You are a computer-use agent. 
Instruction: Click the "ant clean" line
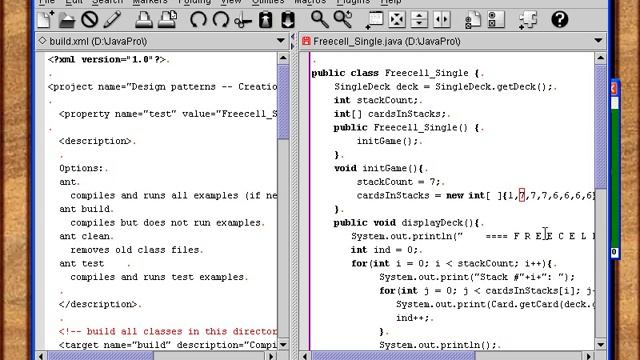click(84, 236)
